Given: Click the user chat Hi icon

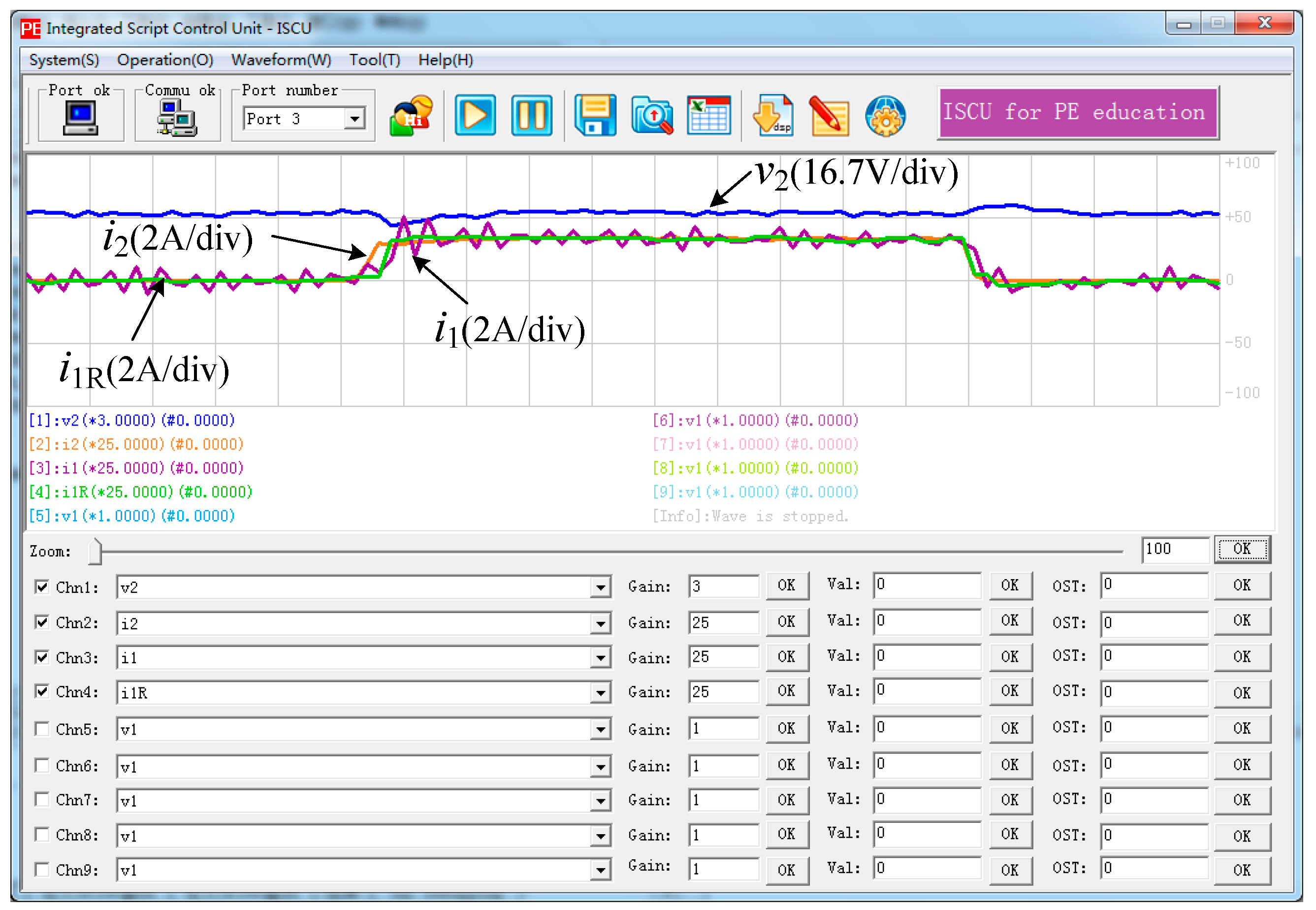Looking at the screenshot, I should click(x=411, y=116).
